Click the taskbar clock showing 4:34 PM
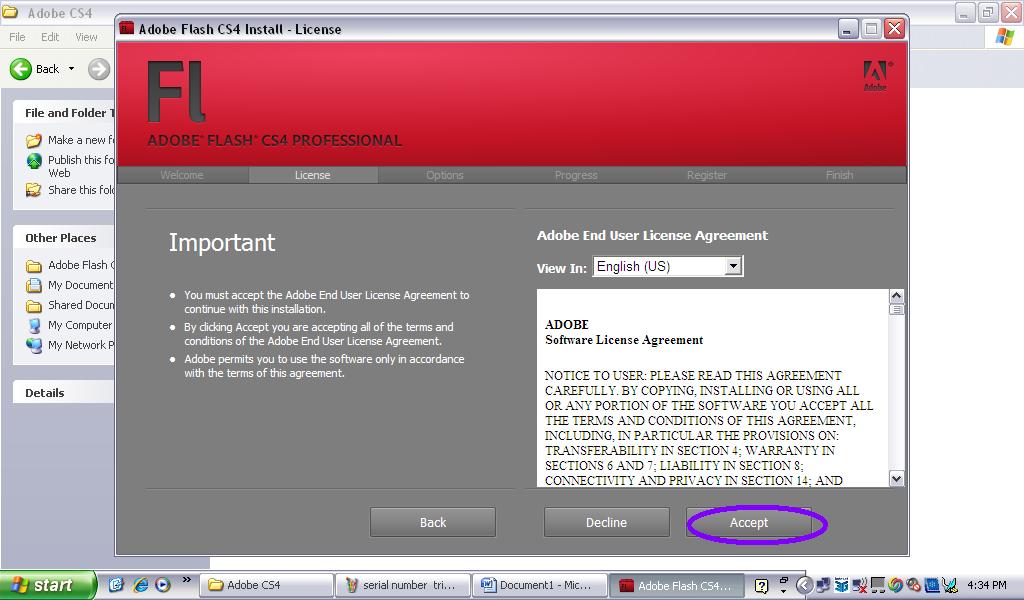This screenshot has height=600, width=1024. click(x=987, y=586)
